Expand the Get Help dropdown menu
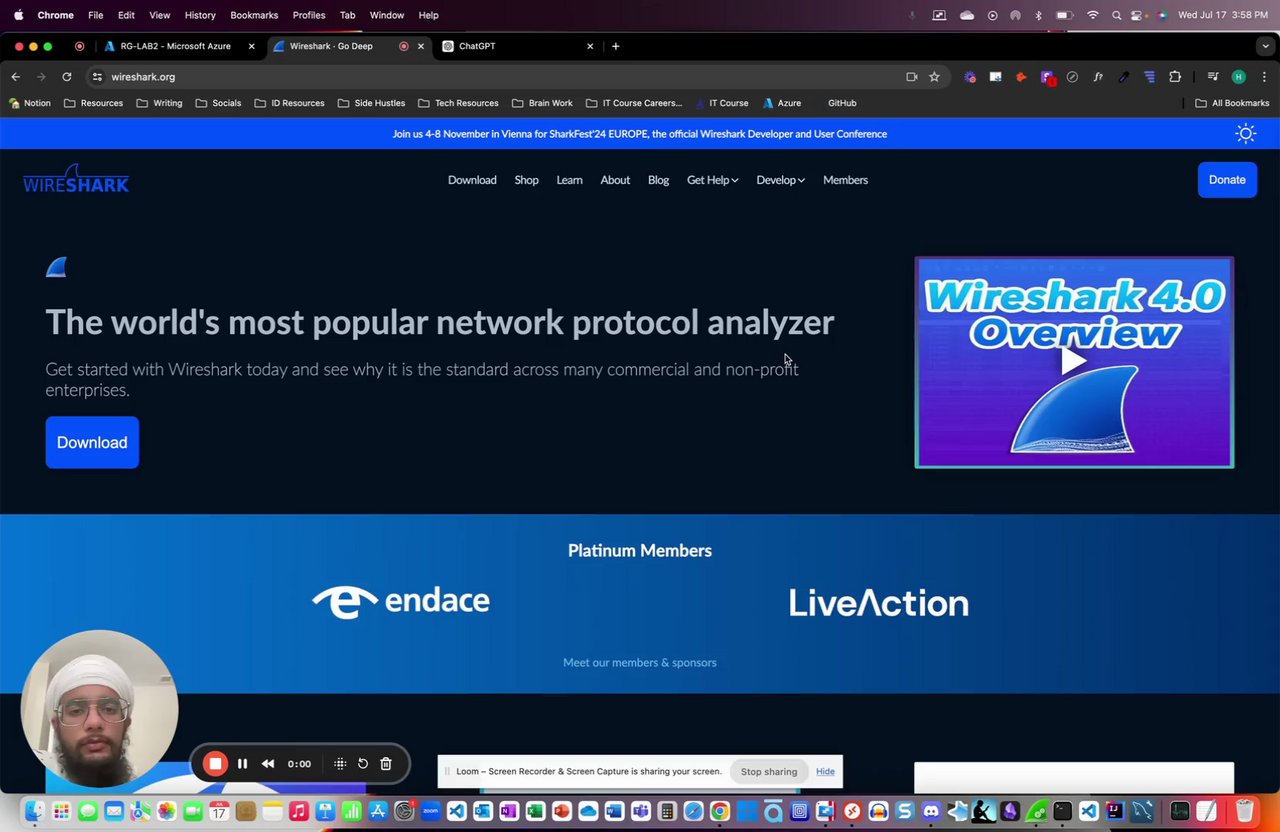1280x832 pixels. (x=712, y=180)
